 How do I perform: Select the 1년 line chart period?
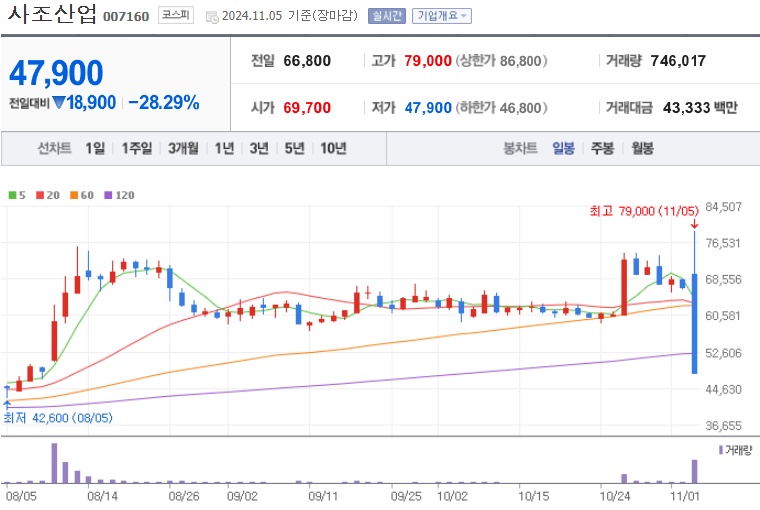pos(224,148)
